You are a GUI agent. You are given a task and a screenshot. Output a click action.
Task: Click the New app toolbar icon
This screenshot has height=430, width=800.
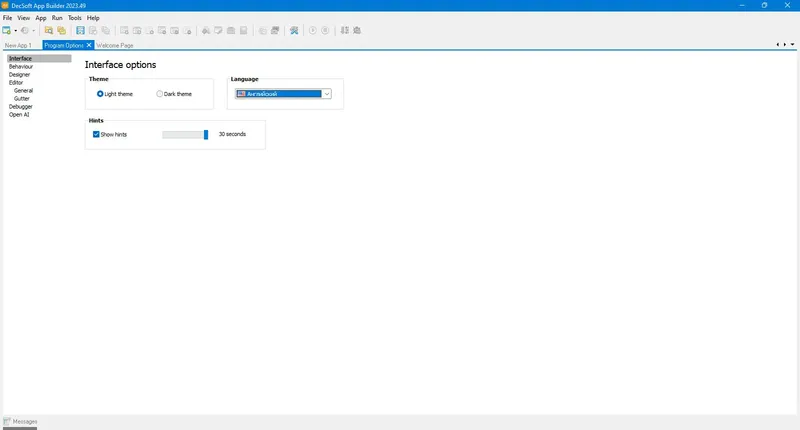pos(7,31)
